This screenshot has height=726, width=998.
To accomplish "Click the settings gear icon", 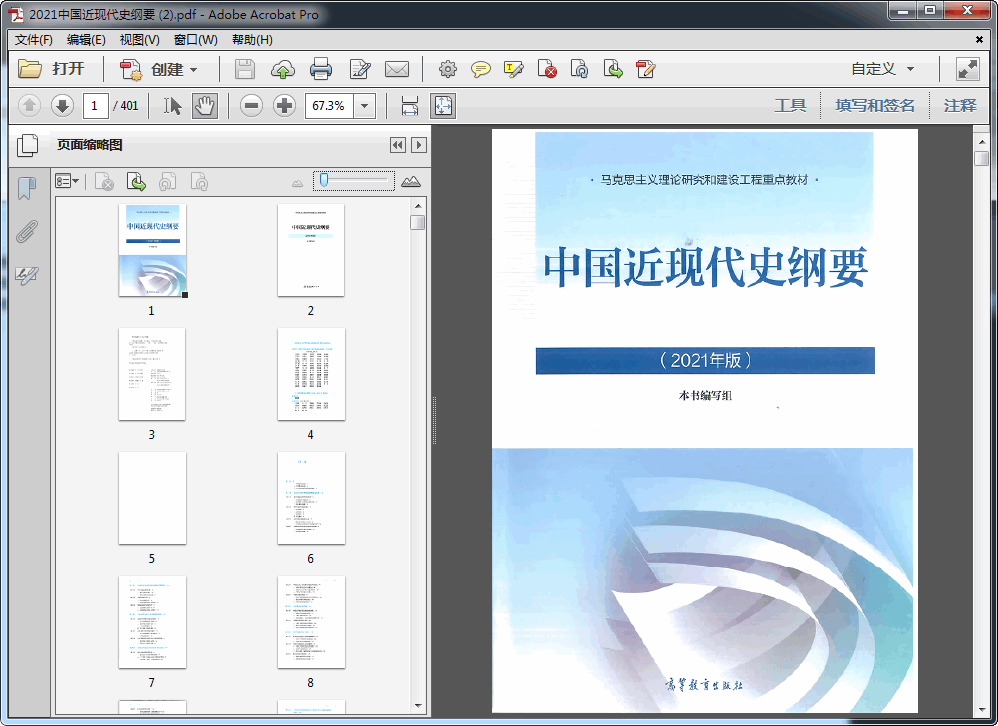I will coord(447,69).
